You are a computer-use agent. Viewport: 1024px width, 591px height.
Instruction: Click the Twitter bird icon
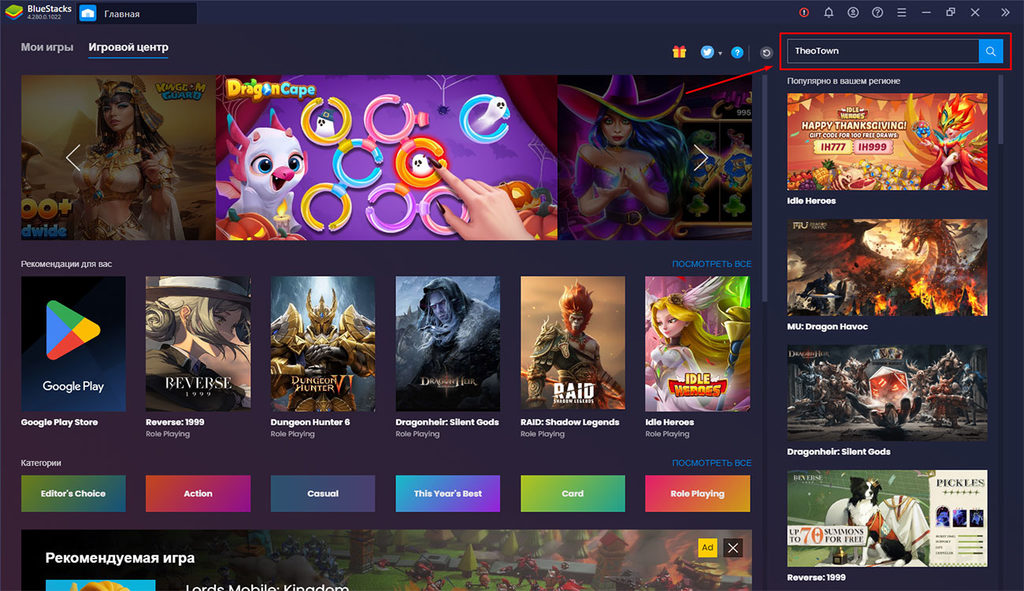coord(707,52)
